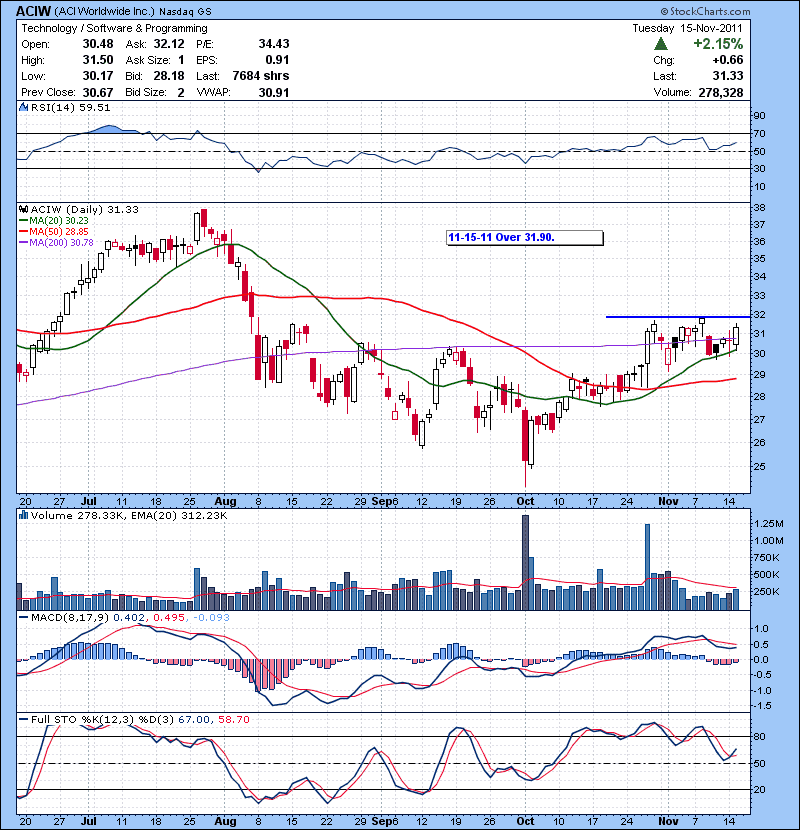Click the Low value 30.17
Image resolution: width=800 pixels, height=830 pixels.
tap(98, 76)
